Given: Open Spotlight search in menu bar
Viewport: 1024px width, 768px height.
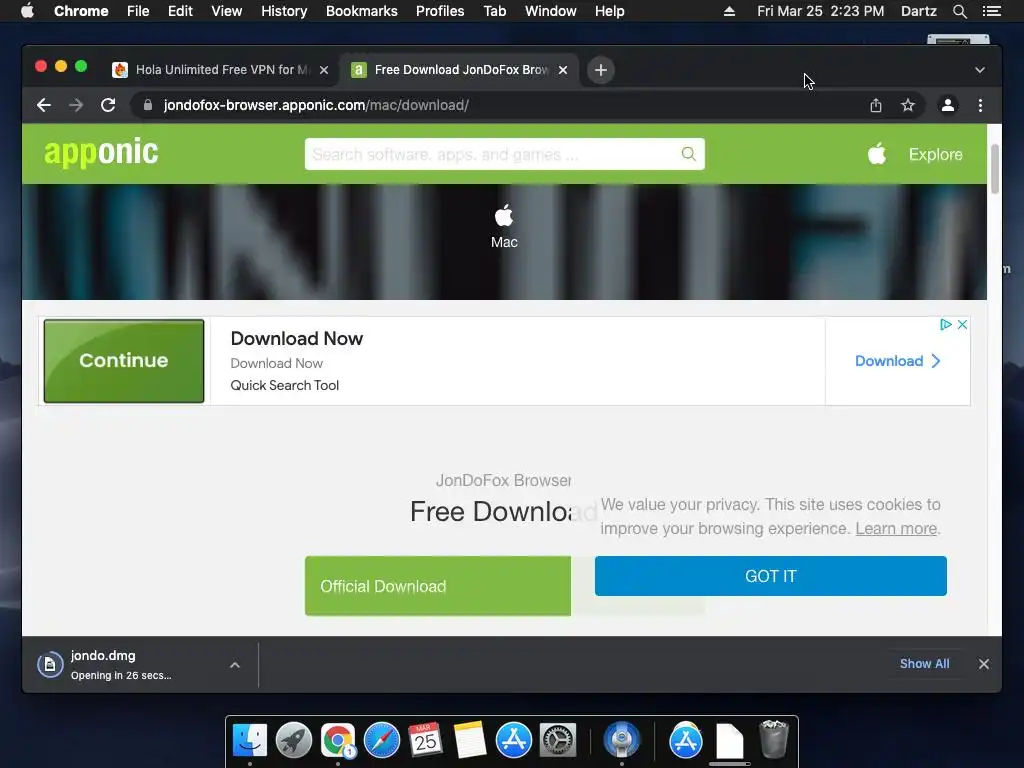Looking at the screenshot, I should (x=959, y=11).
